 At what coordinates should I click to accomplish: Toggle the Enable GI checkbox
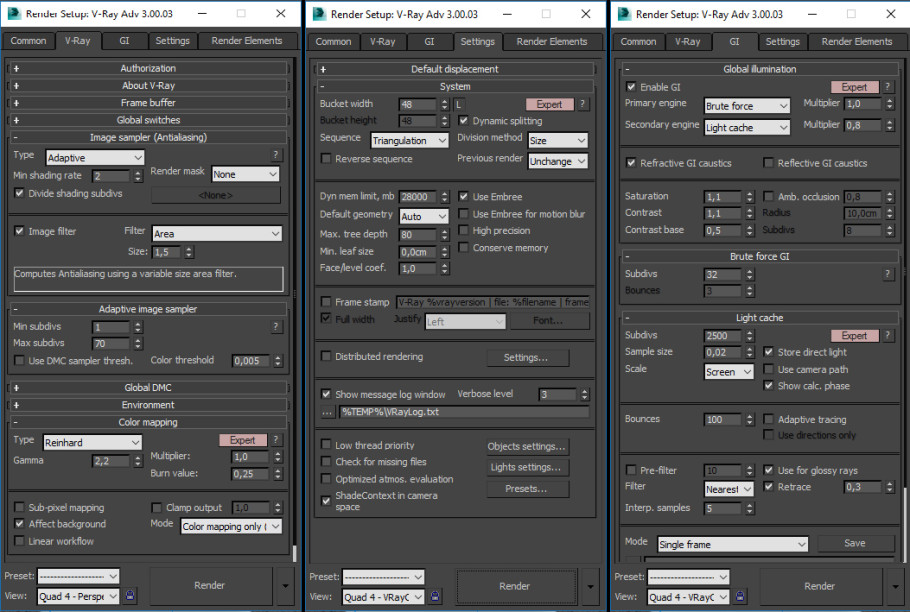tap(631, 86)
